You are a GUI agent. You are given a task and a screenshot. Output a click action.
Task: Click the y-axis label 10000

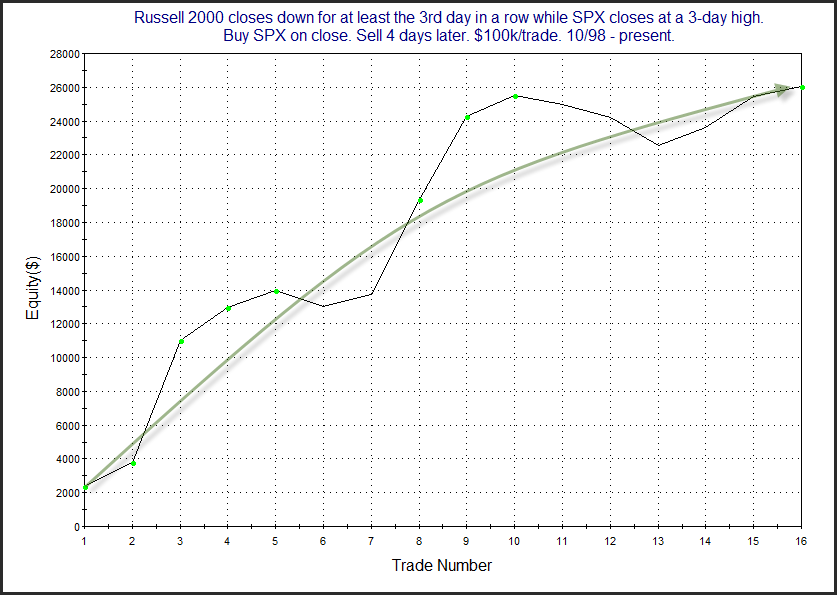64,358
